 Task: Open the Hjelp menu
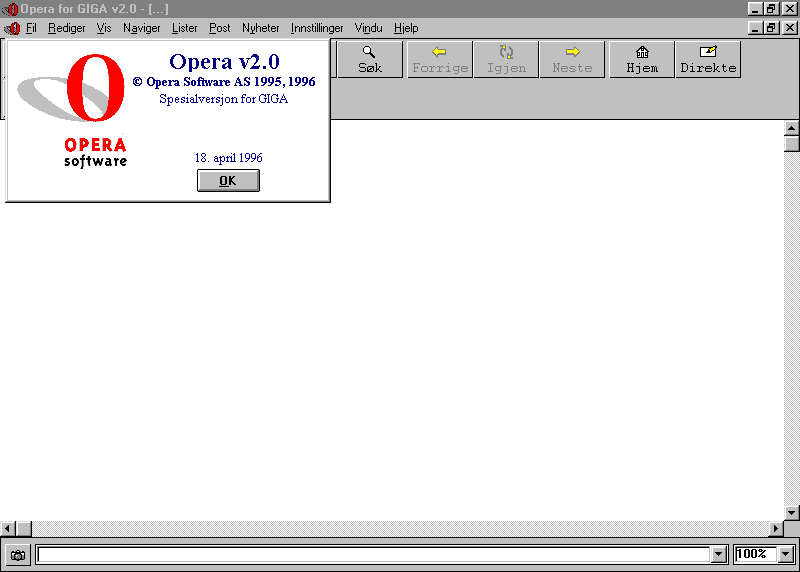pos(406,28)
